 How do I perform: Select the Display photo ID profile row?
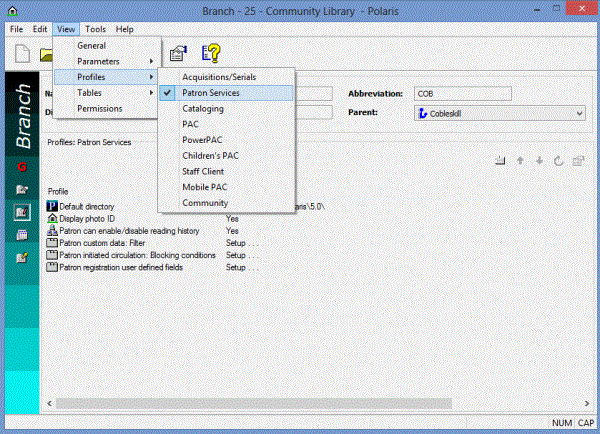88,218
